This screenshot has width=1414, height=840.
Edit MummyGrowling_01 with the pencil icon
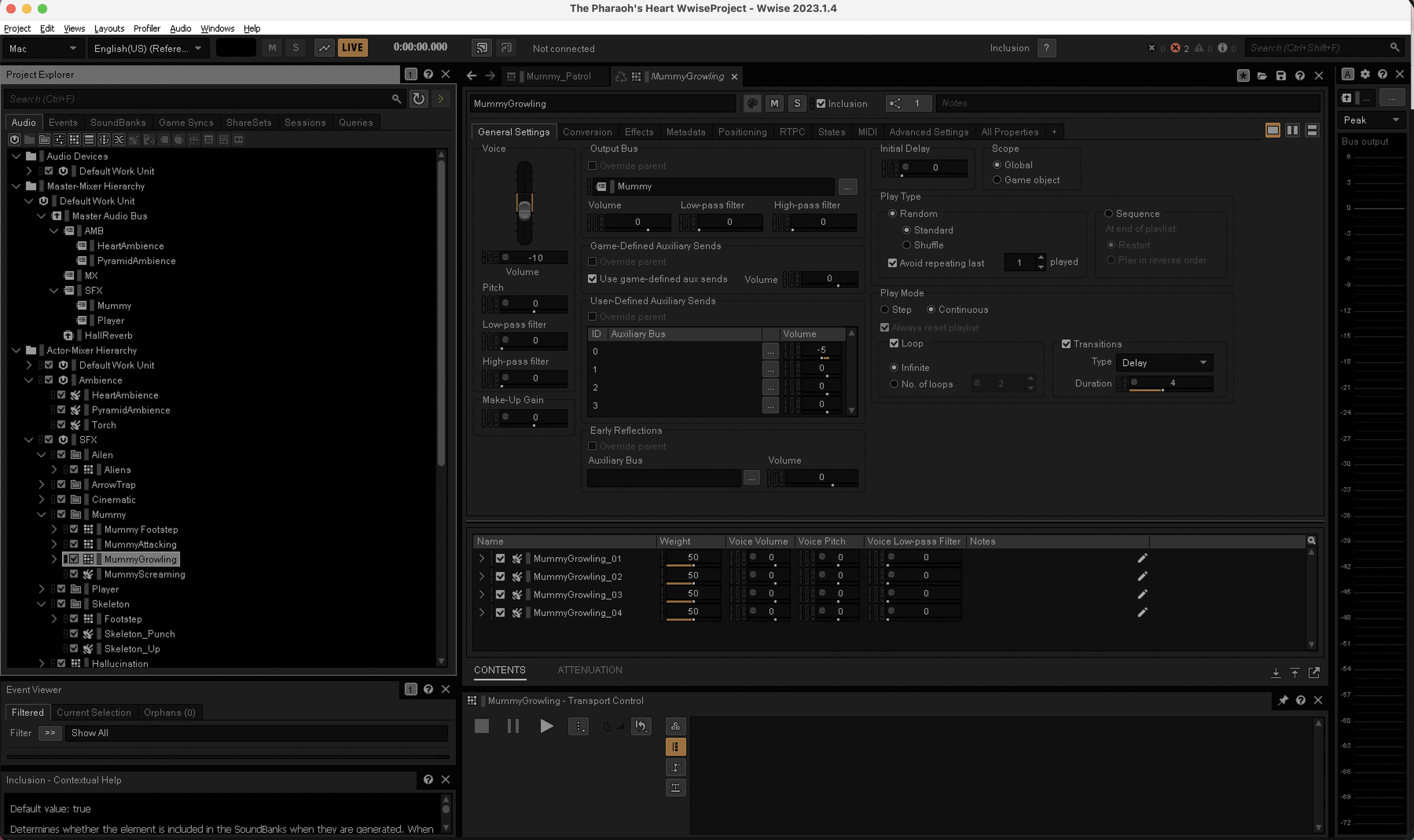[1142, 558]
